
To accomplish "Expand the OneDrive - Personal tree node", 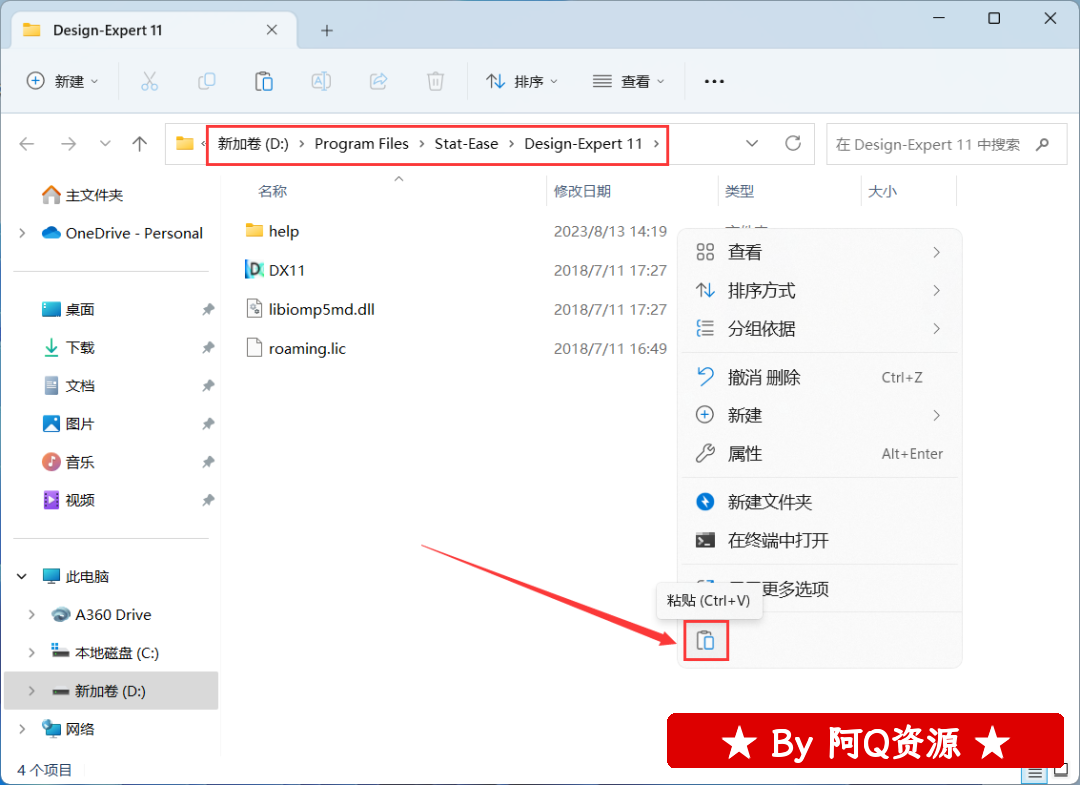I will pyautogui.click(x=22, y=233).
